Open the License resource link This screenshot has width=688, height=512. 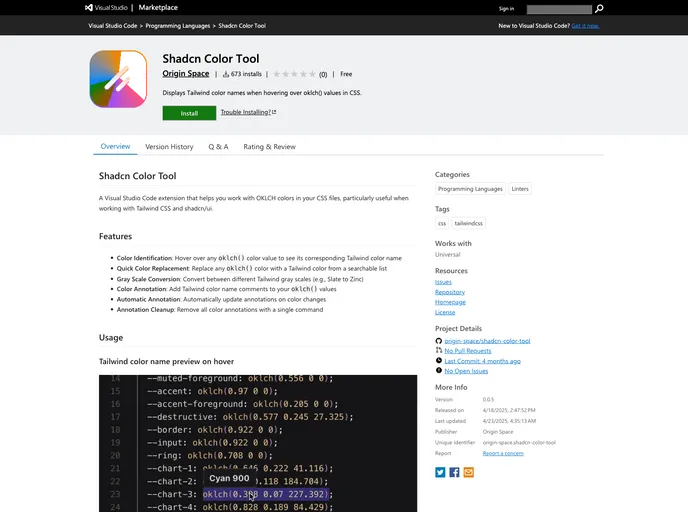tap(445, 312)
